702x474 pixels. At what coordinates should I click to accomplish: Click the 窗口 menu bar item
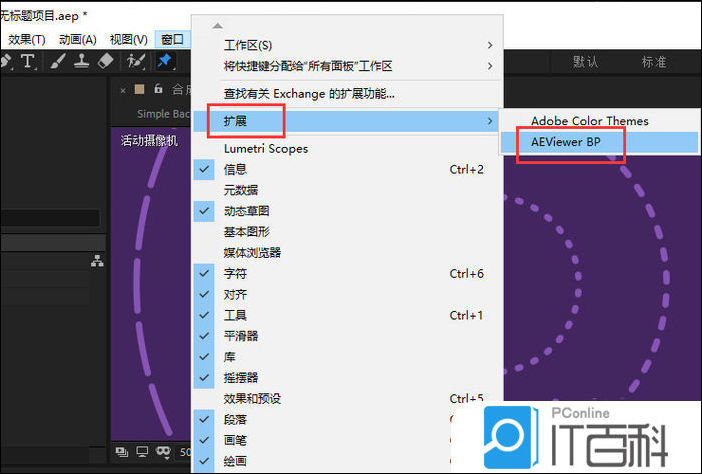pos(172,39)
